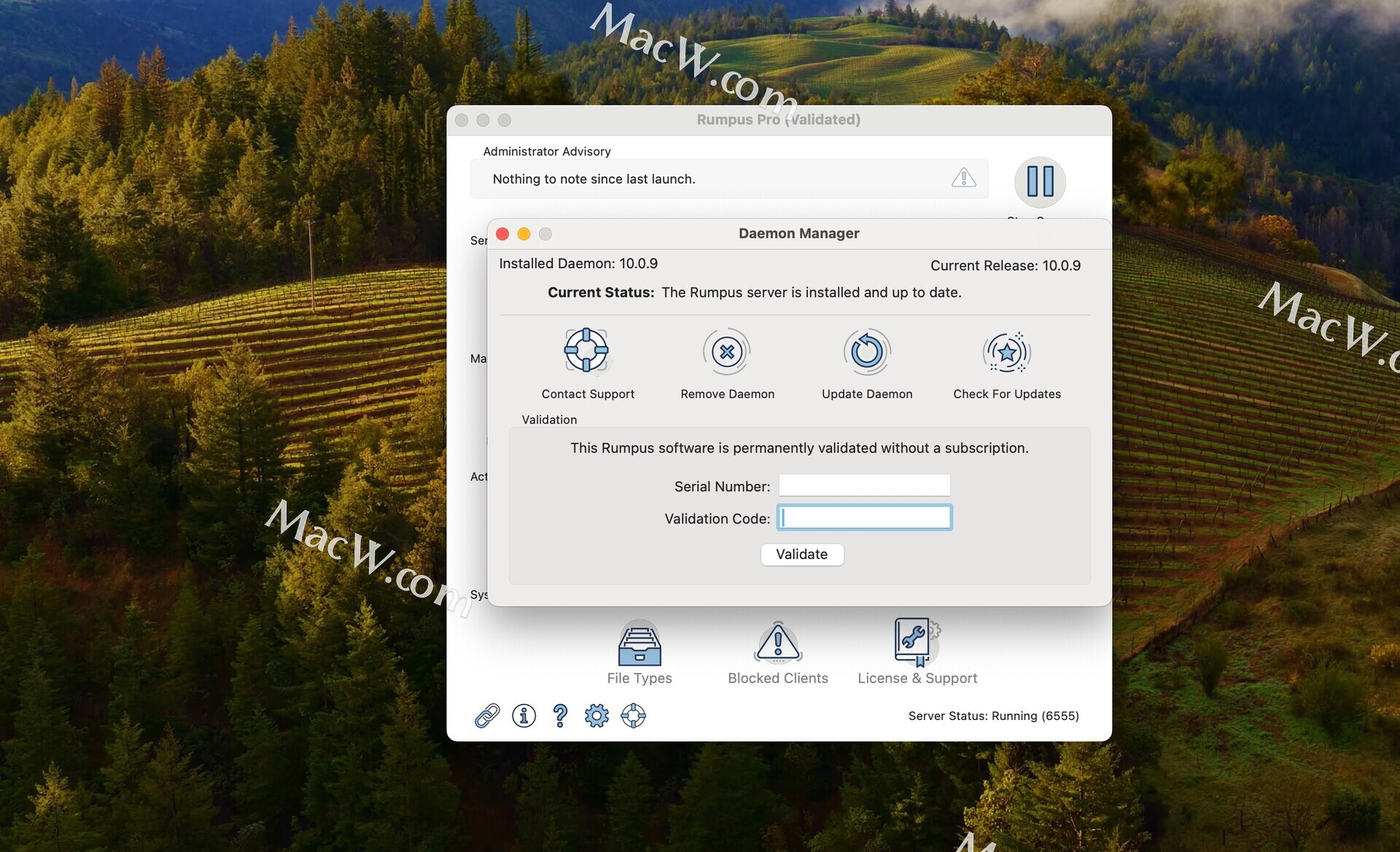Open Blocked Clients in Rumpus window

click(x=778, y=653)
